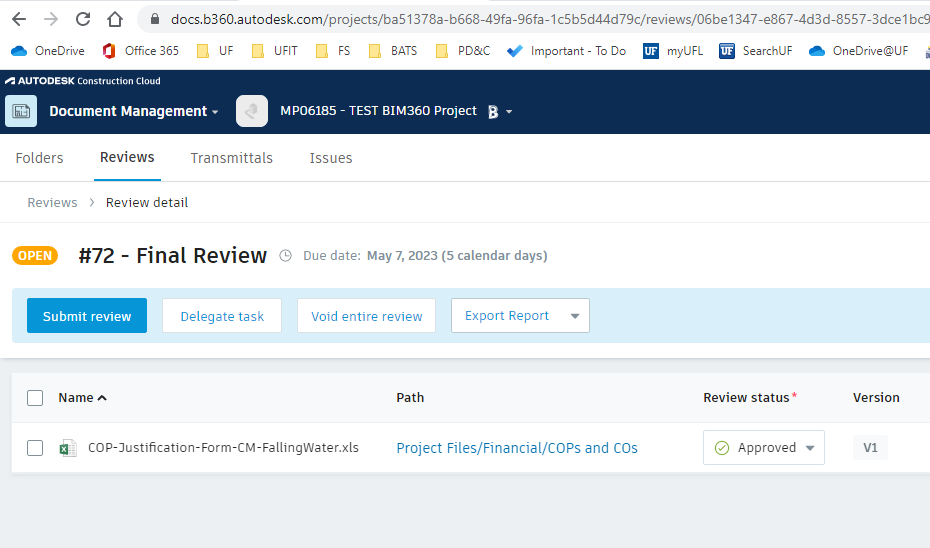The image size is (930, 548).
Task: Open Project Files/Financial/COPs and COs path link
Action: [x=517, y=448]
